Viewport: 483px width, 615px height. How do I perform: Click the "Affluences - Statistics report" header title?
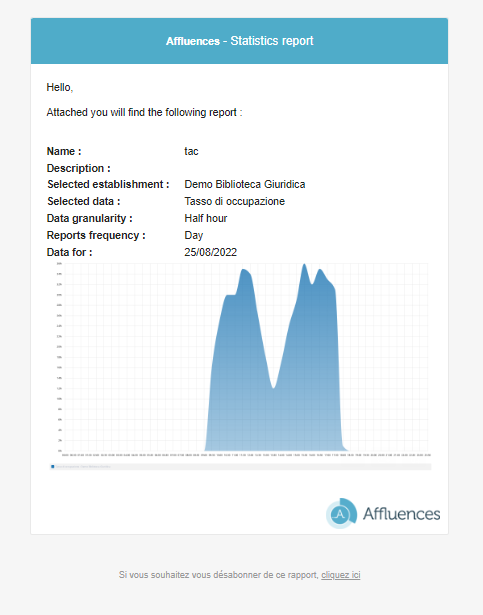[239, 41]
